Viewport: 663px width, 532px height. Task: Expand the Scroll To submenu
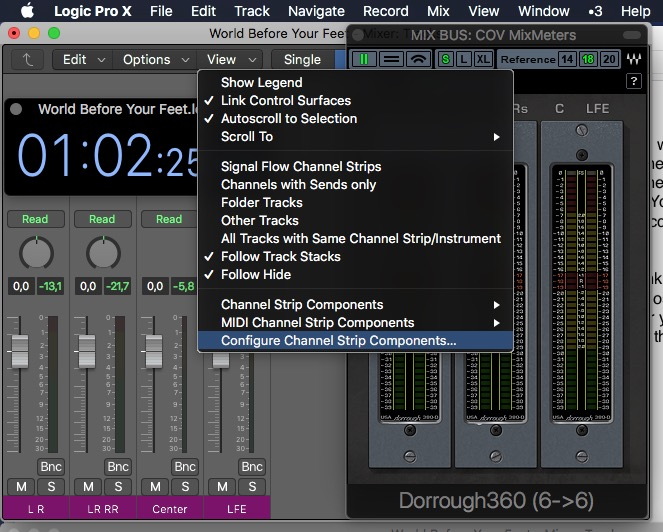pos(355,137)
